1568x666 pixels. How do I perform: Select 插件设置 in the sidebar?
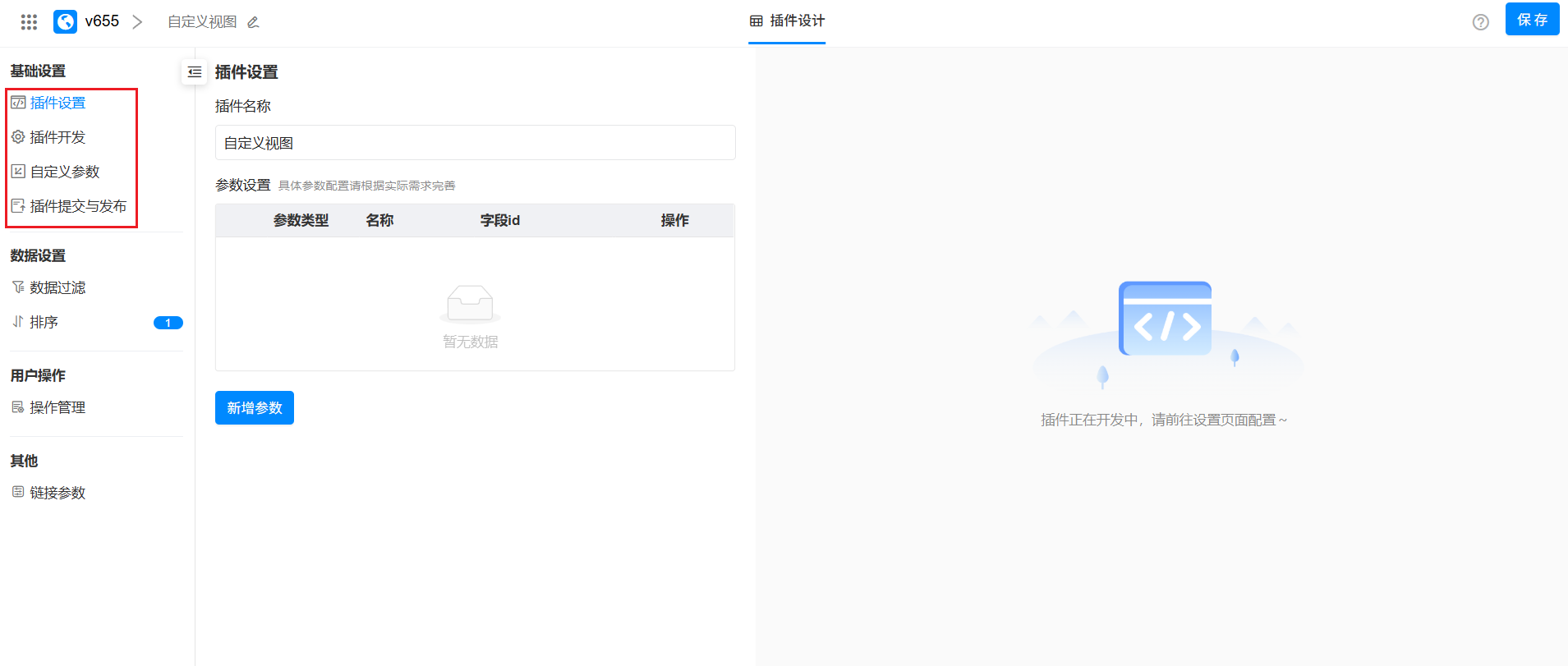click(57, 103)
